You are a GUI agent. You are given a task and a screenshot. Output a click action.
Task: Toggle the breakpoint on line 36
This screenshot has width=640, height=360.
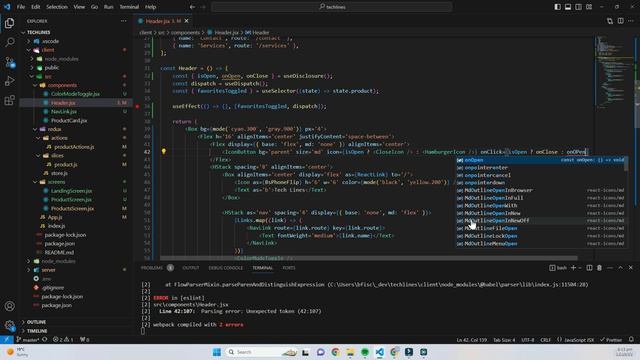pyautogui.click(x=138, y=106)
